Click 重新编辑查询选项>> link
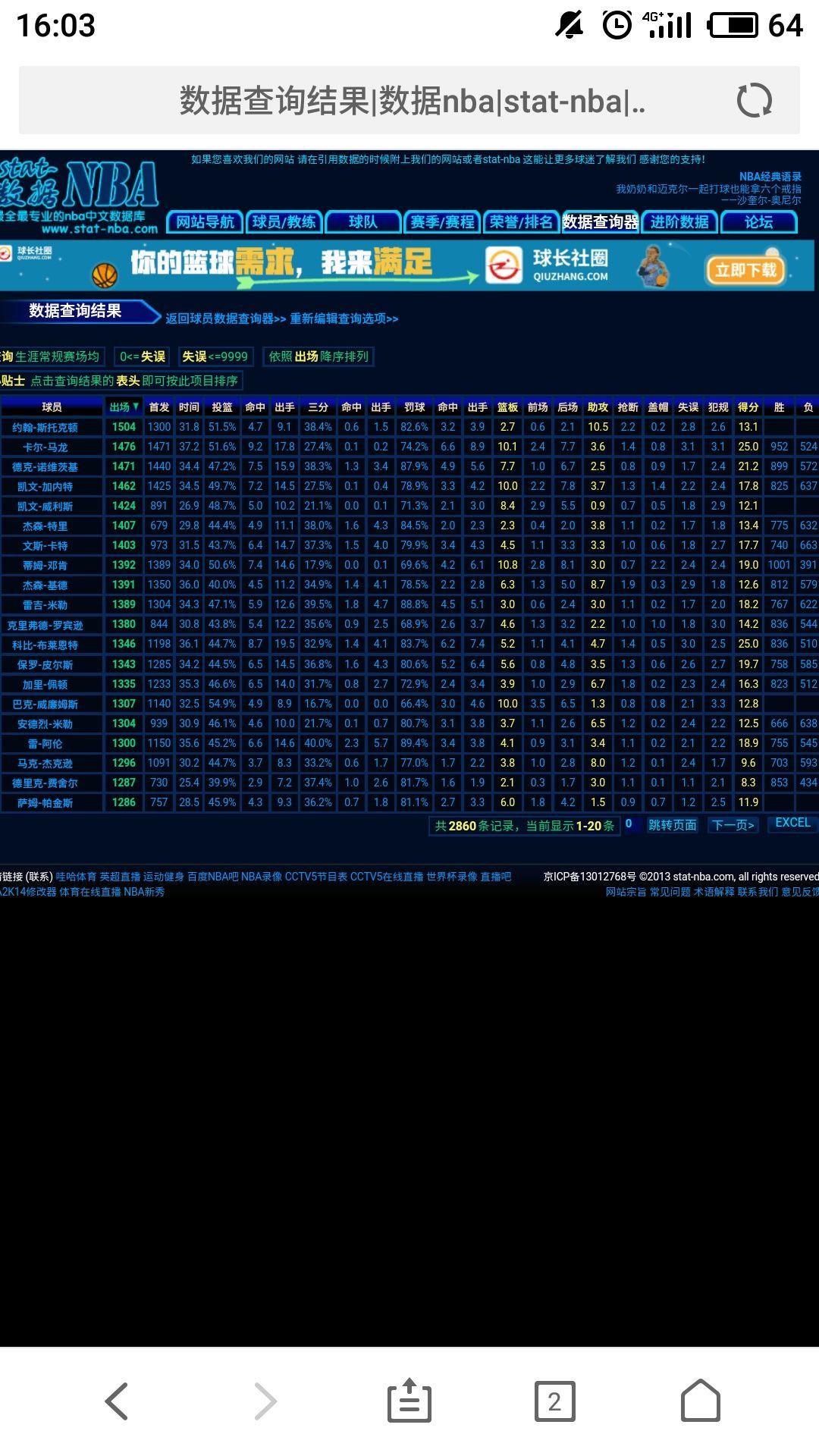This screenshot has width=819, height=1456. coord(344,318)
